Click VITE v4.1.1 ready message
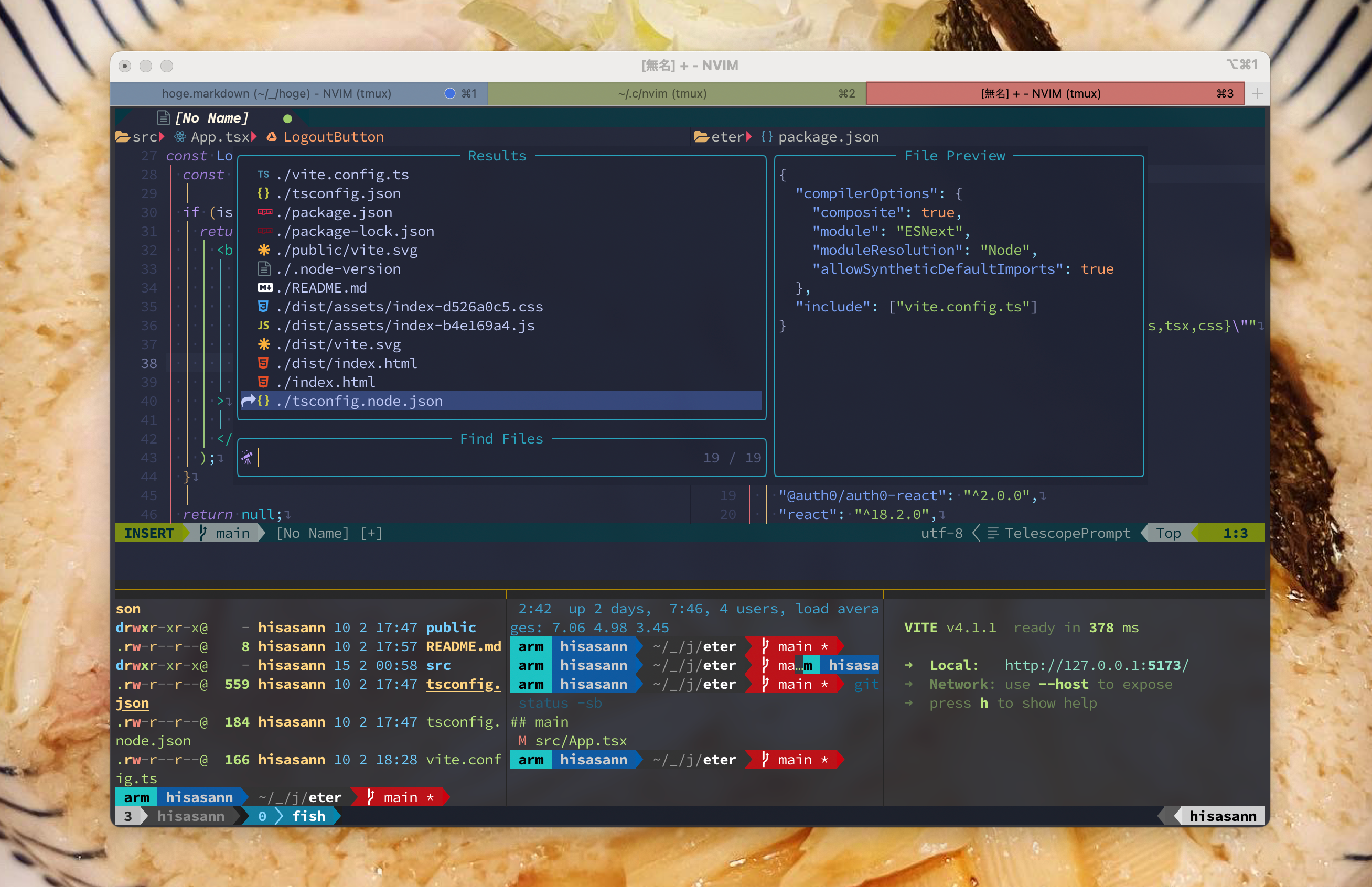The image size is (1372, 887). point(1021,627)
